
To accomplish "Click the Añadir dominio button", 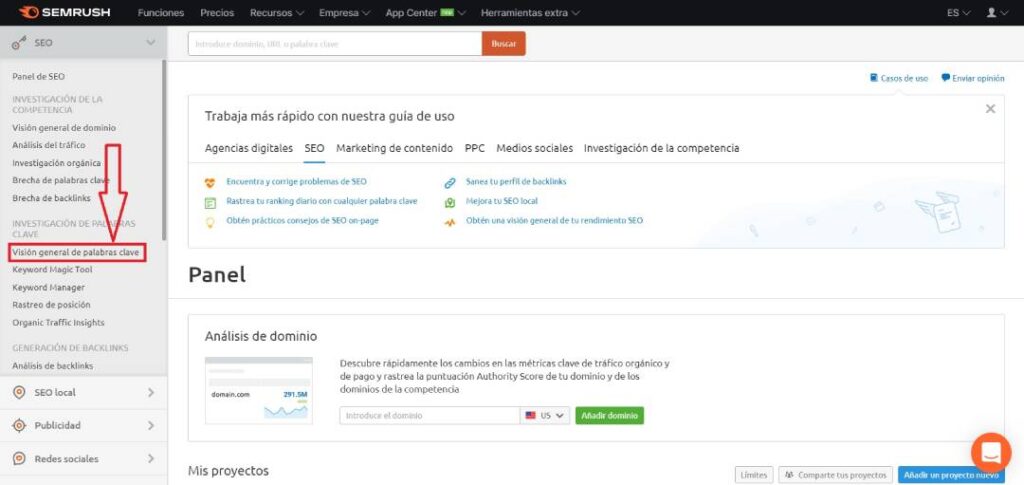I will (x=609, y=415).
